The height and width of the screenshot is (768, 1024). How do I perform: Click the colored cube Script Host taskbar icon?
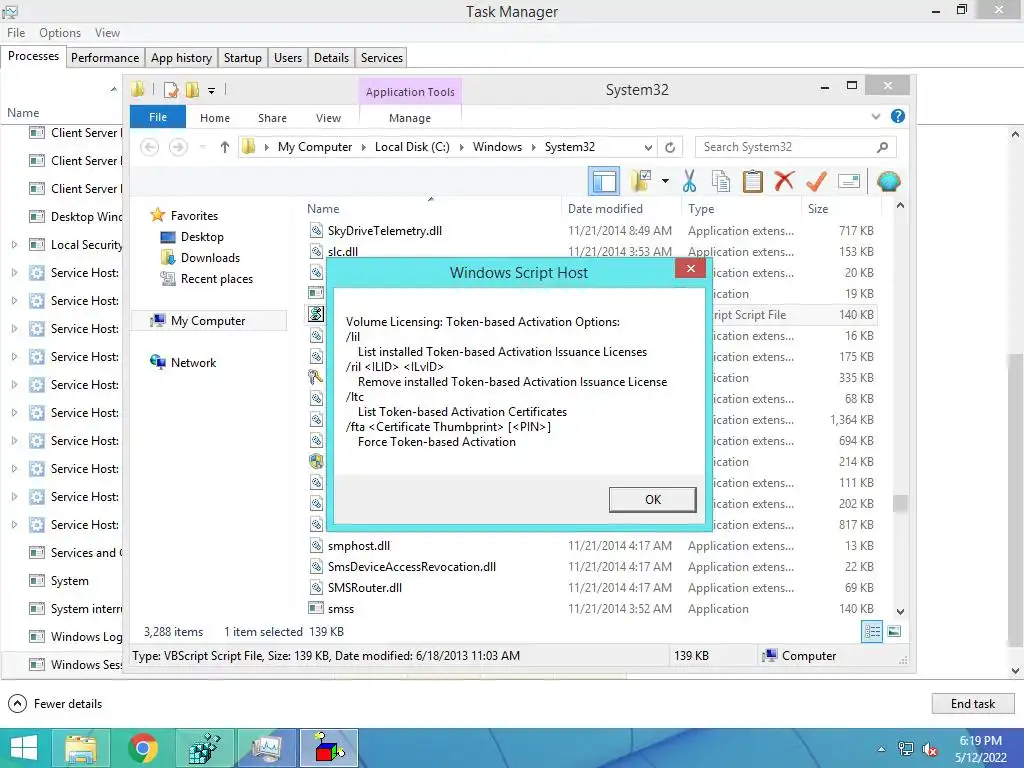pyautogui.click(x=329, y=748)
